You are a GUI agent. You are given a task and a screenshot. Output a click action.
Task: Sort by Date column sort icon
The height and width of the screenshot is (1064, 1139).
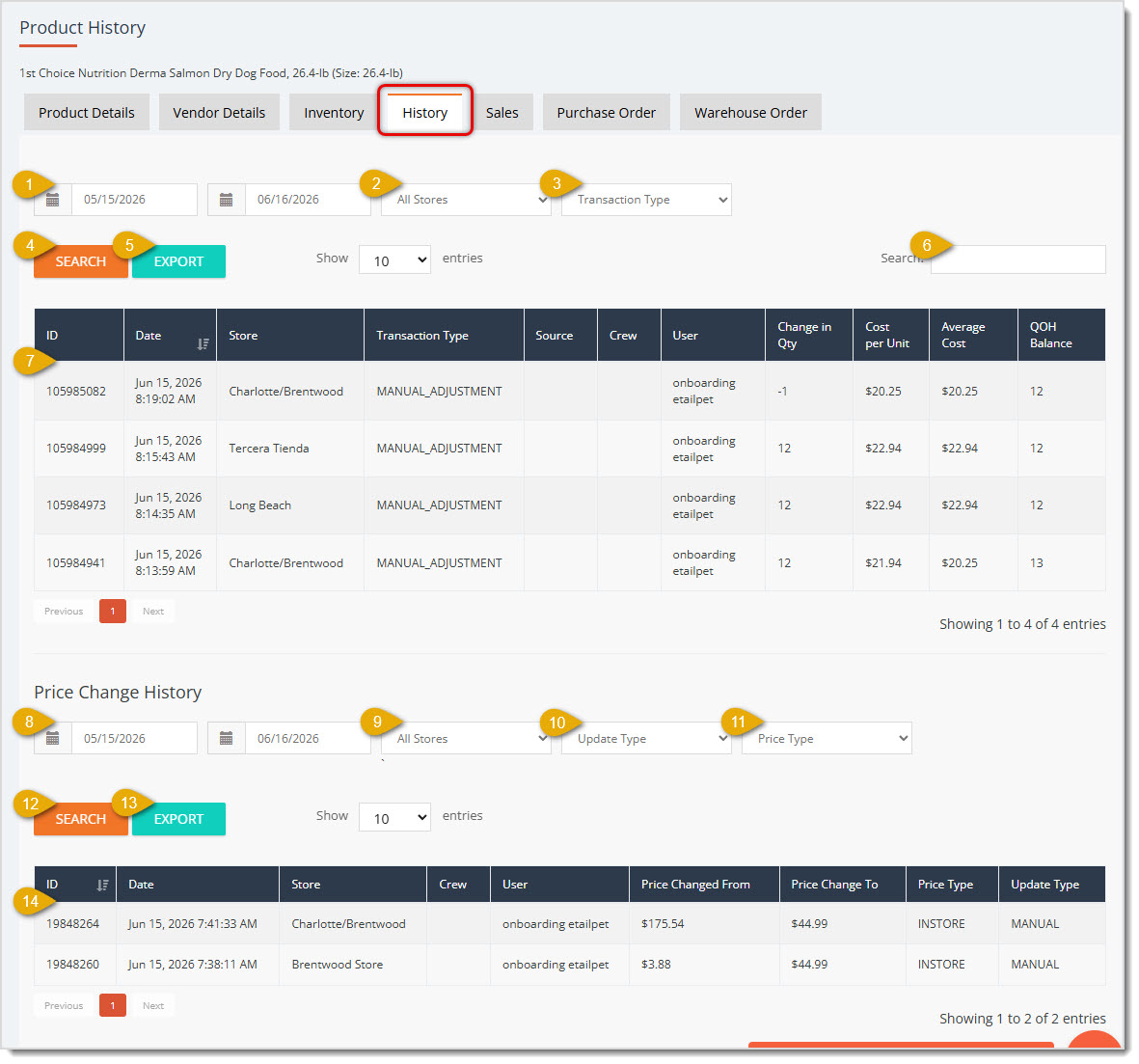pyautogui.click(x=203, y=343)
